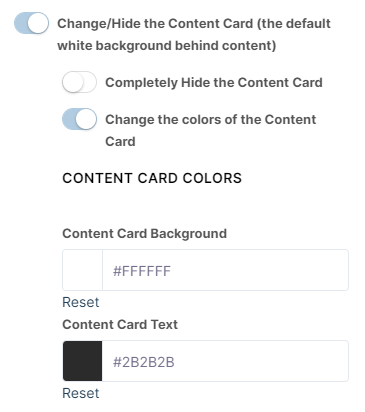Open the dark Content Card Text swatch
Image resolution: width=365 pixels, height=412 pixels.
[x=82, y=361]
